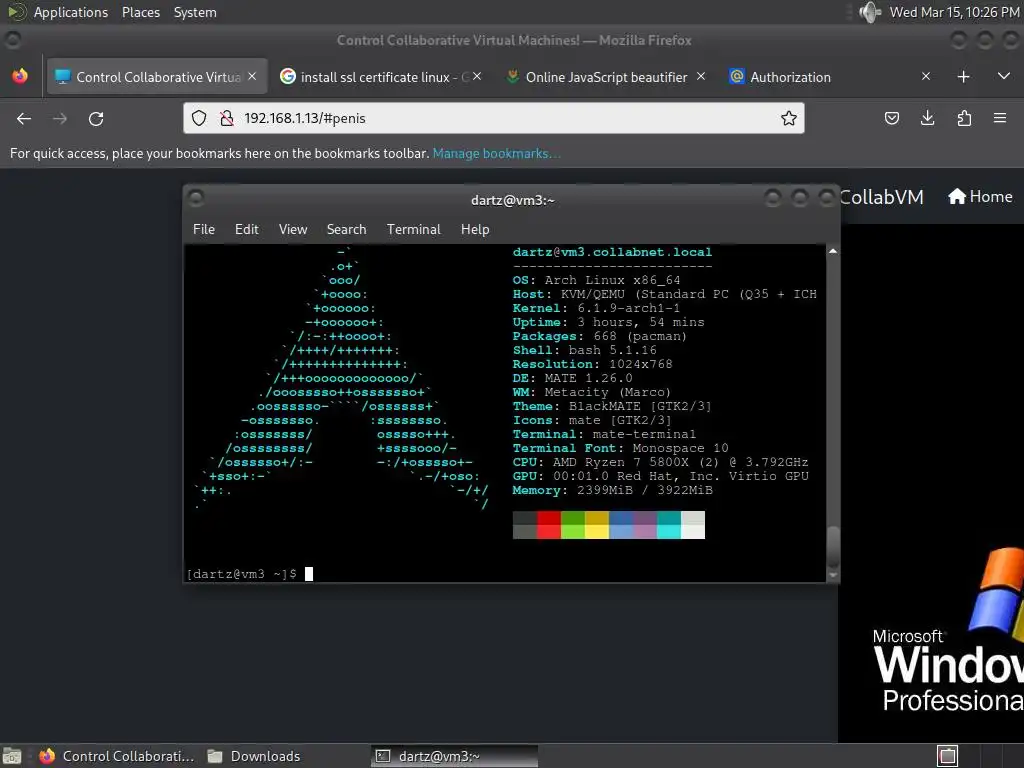
Task: Open the terminal File menu
Action: click(x=204, y=229)
